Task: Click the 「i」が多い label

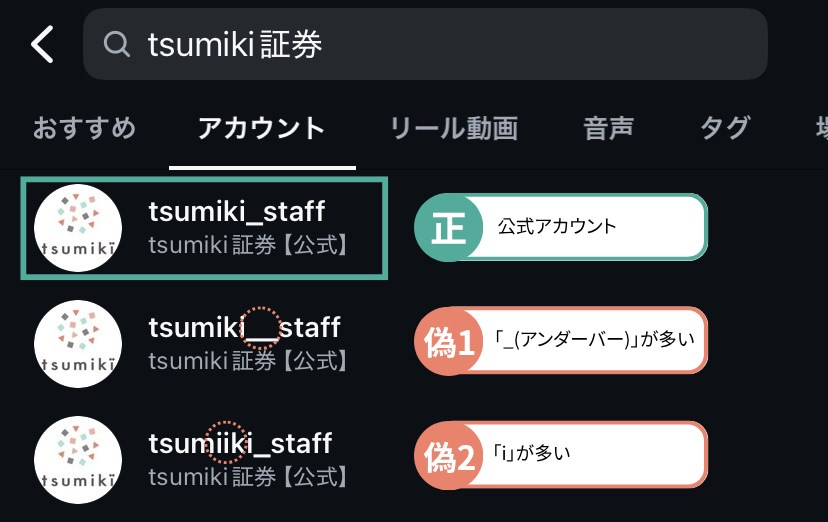Action: tap(531, 453)
